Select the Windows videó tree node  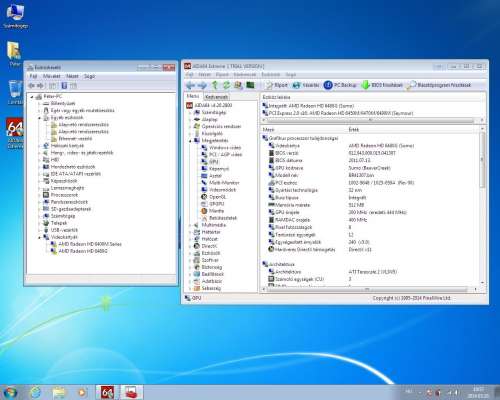[221, 147]
